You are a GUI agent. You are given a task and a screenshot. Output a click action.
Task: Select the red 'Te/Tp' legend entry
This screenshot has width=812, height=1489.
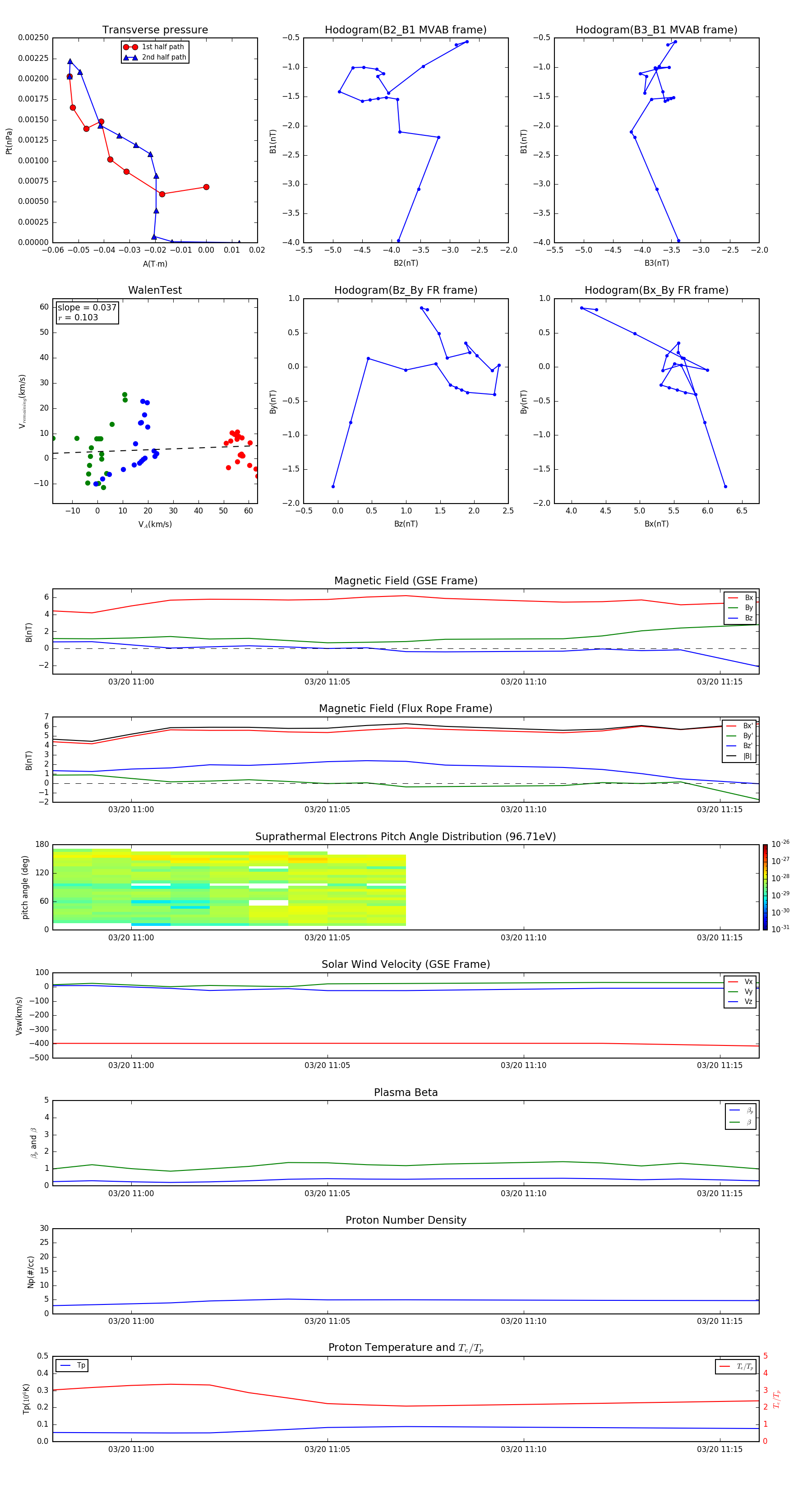coord(736,1367)
